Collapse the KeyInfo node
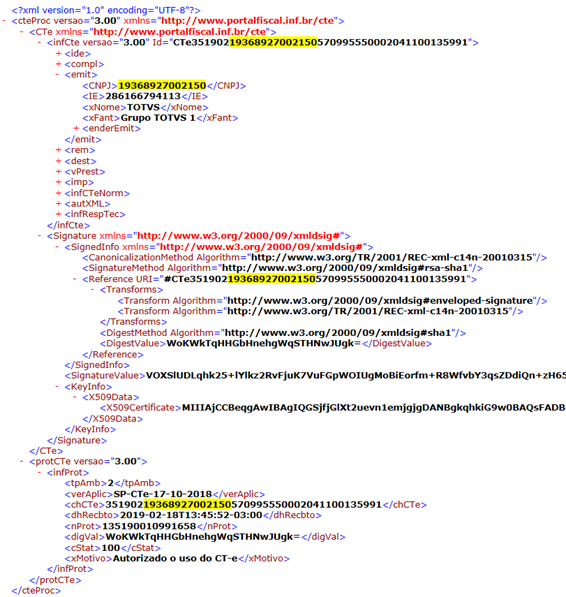566x597 pixels. [x=57, y=387]
